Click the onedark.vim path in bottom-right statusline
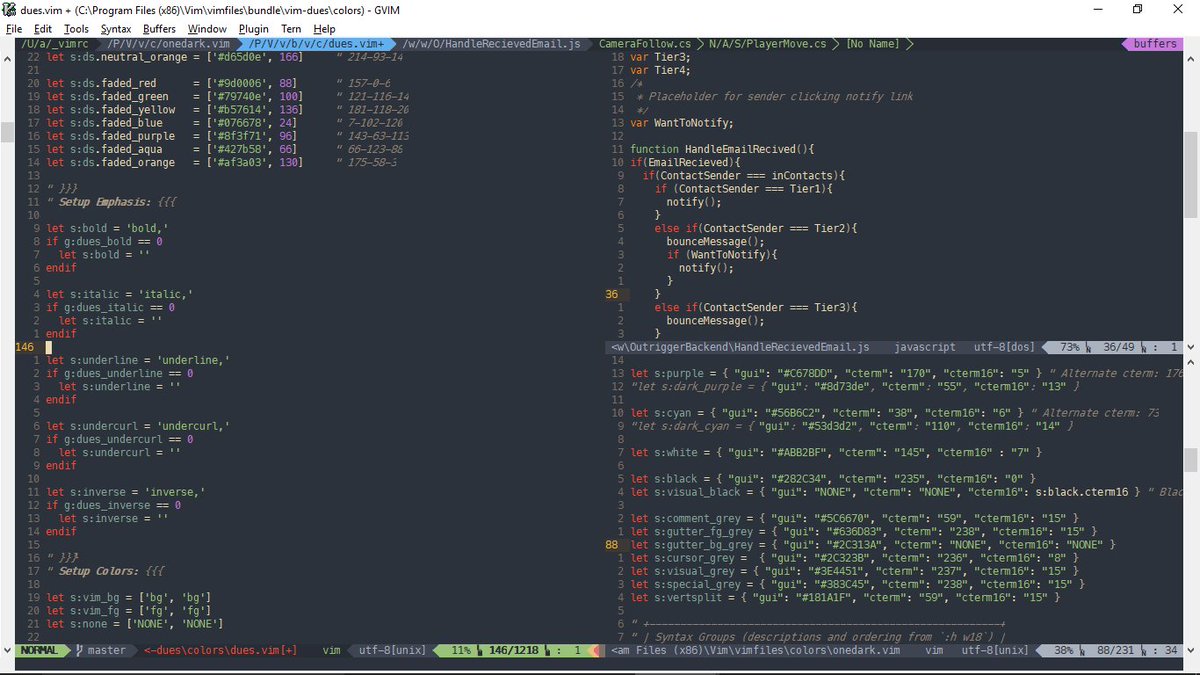 [755, 650]
